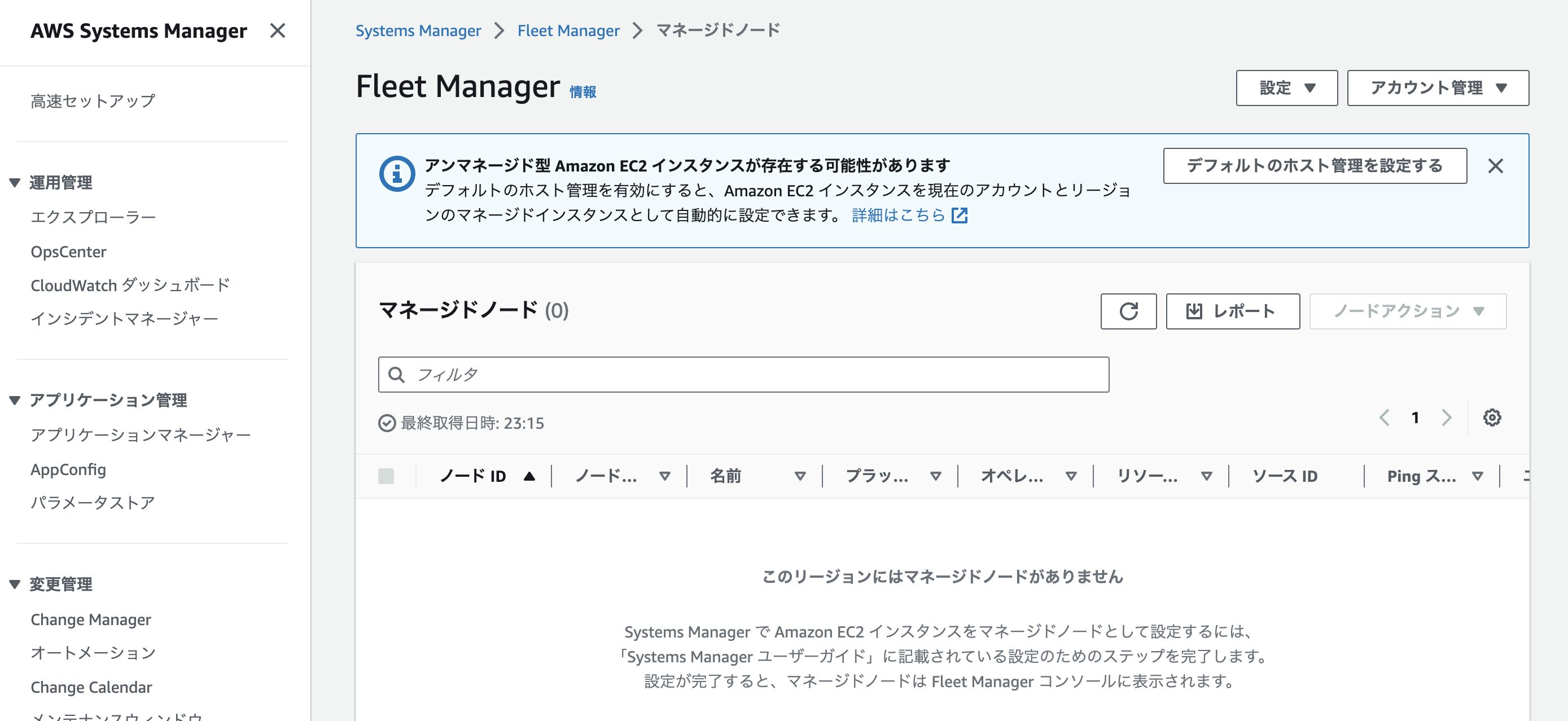Screen dimensions: 1568x721
Task: サイドバーの OpsCenter を開く
Action: 69,251
